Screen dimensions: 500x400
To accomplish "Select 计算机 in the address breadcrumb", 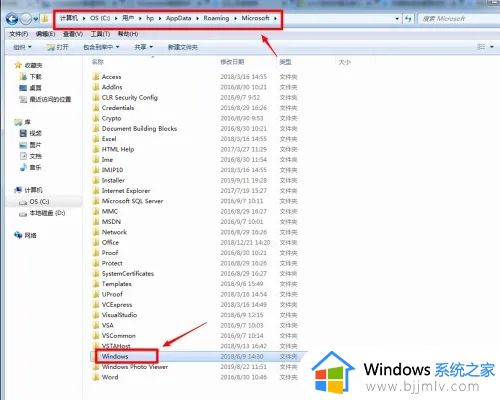I will point(69,18).
